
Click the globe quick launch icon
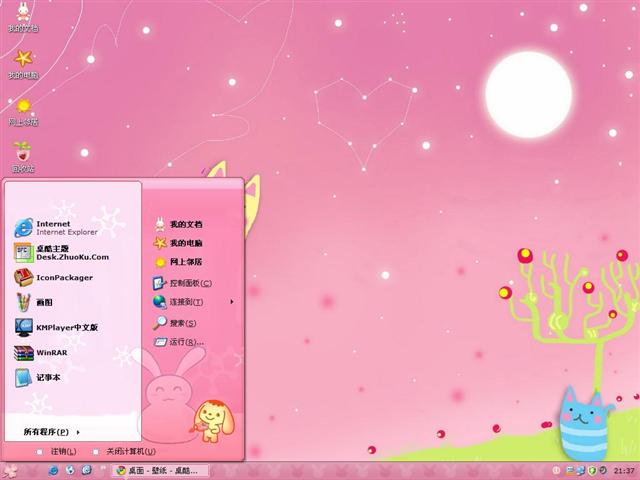(x=70, y=470)
